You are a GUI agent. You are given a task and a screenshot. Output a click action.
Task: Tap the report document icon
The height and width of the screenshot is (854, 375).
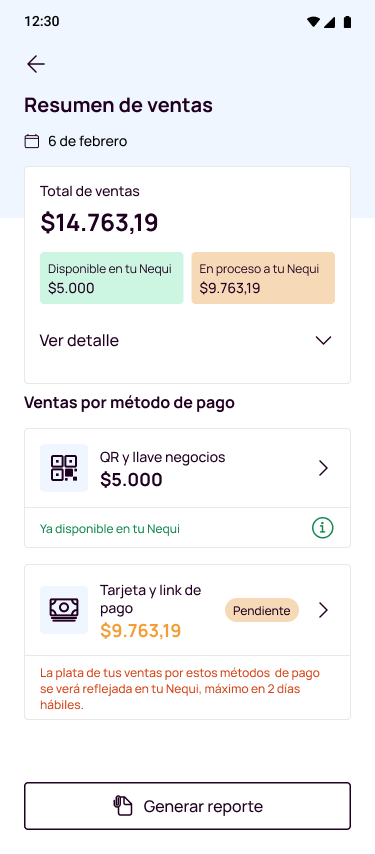123,806
